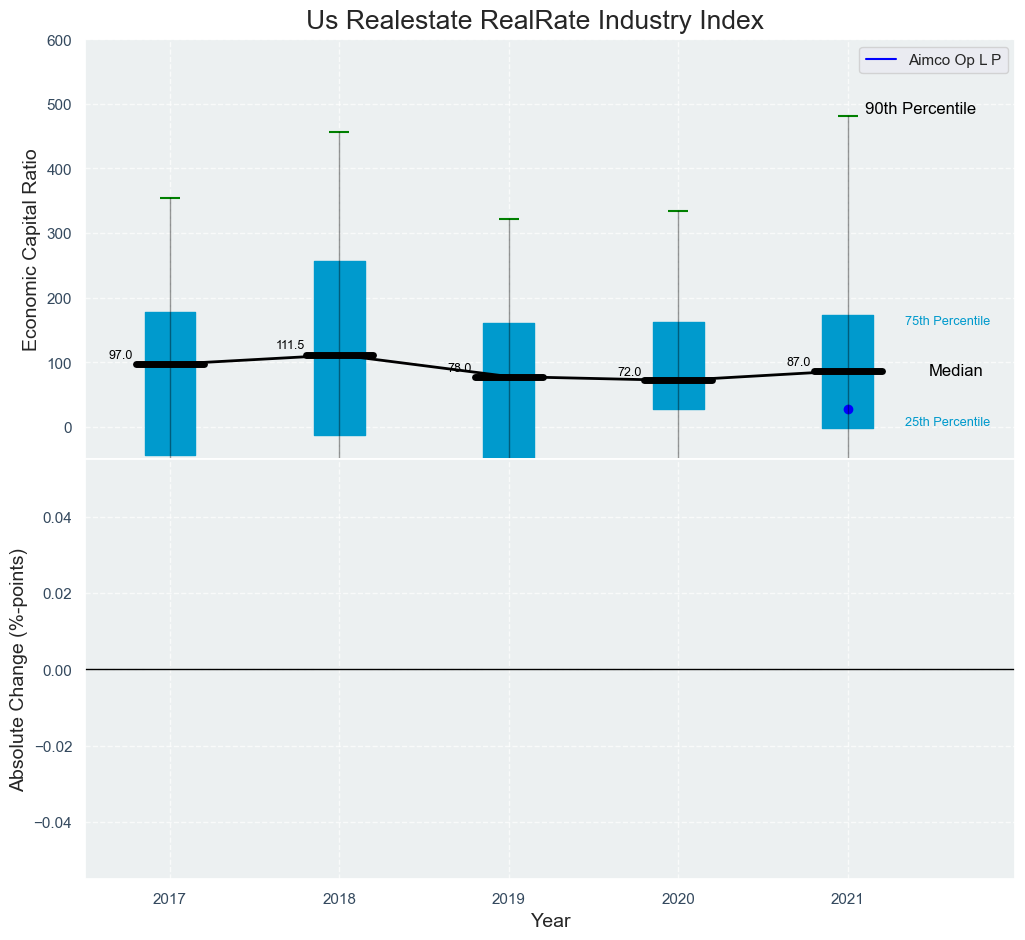Select the blue Aimco data point in 2021
1025x940 pixels.
(x=848, y=409)
